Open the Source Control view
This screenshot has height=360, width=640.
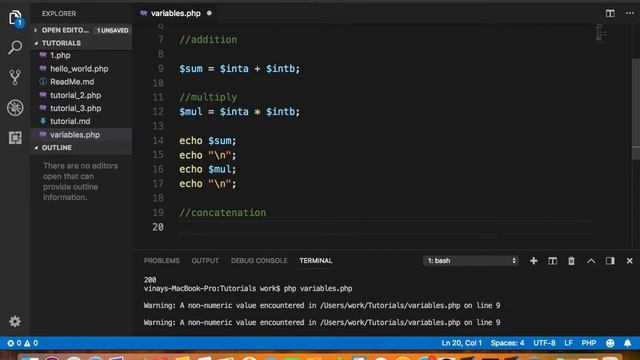tap(15, 77)
